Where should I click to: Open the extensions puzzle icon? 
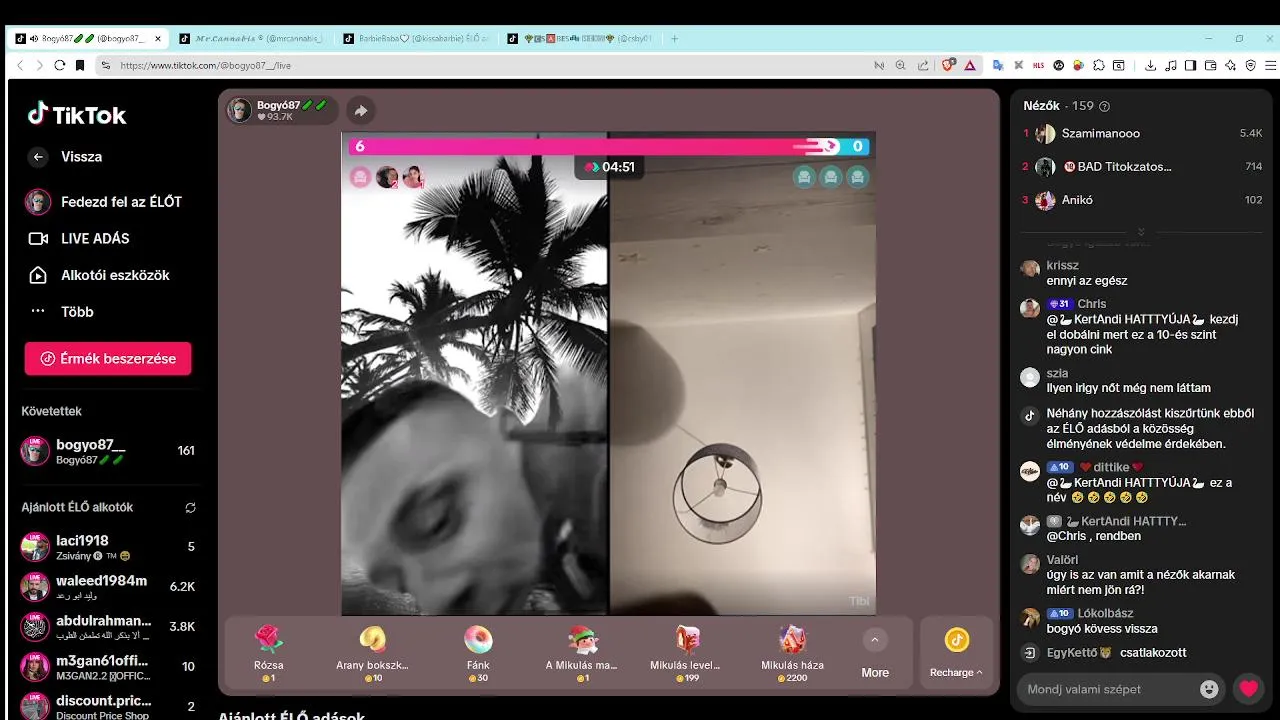(1099, 65)
